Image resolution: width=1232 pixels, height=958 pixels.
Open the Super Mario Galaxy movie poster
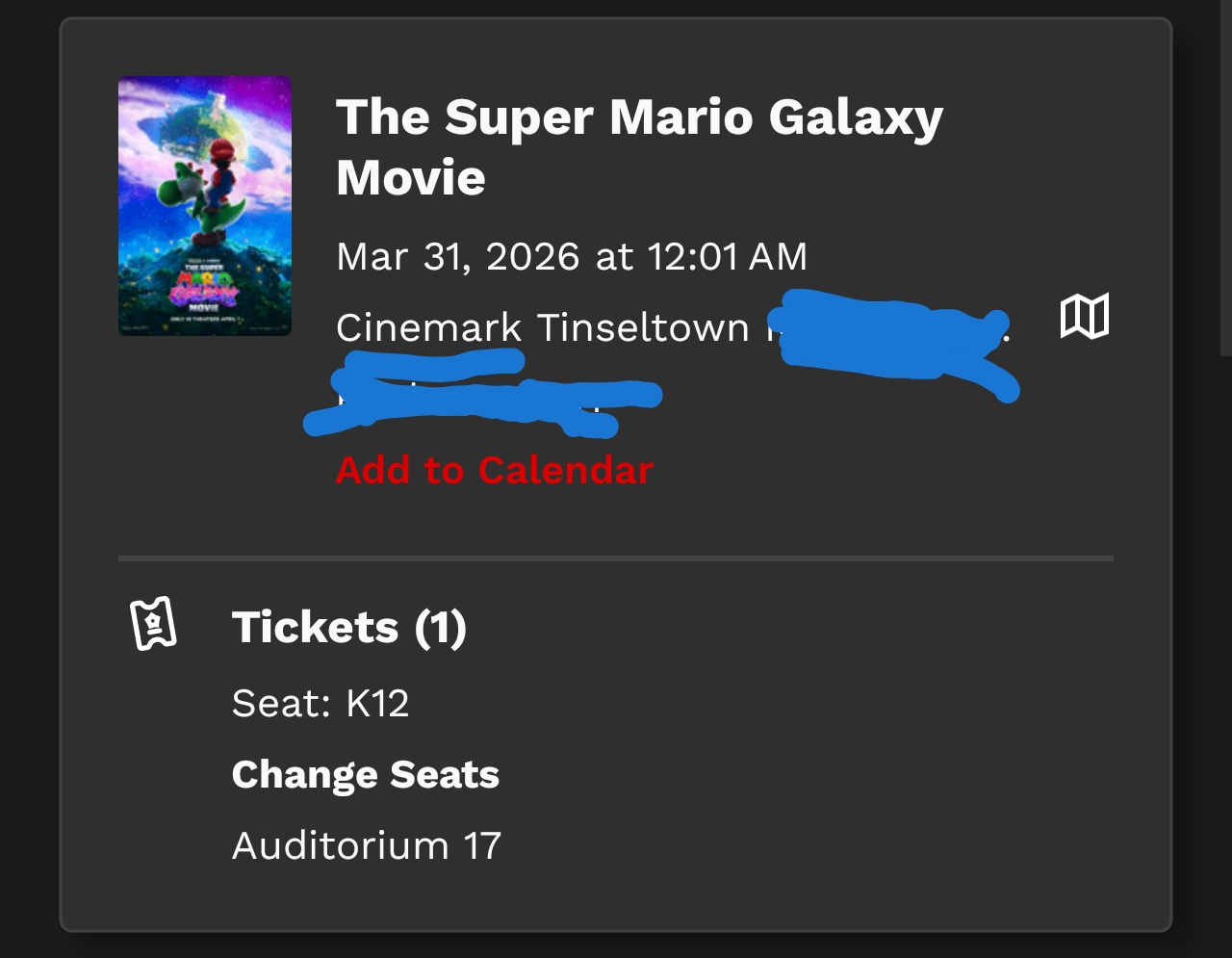(205, 206)
